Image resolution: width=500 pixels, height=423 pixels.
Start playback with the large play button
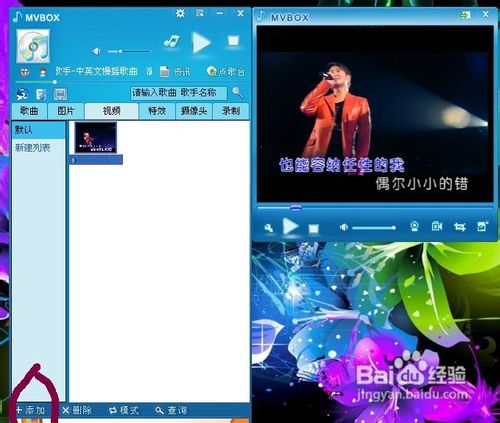pos(201,43)
